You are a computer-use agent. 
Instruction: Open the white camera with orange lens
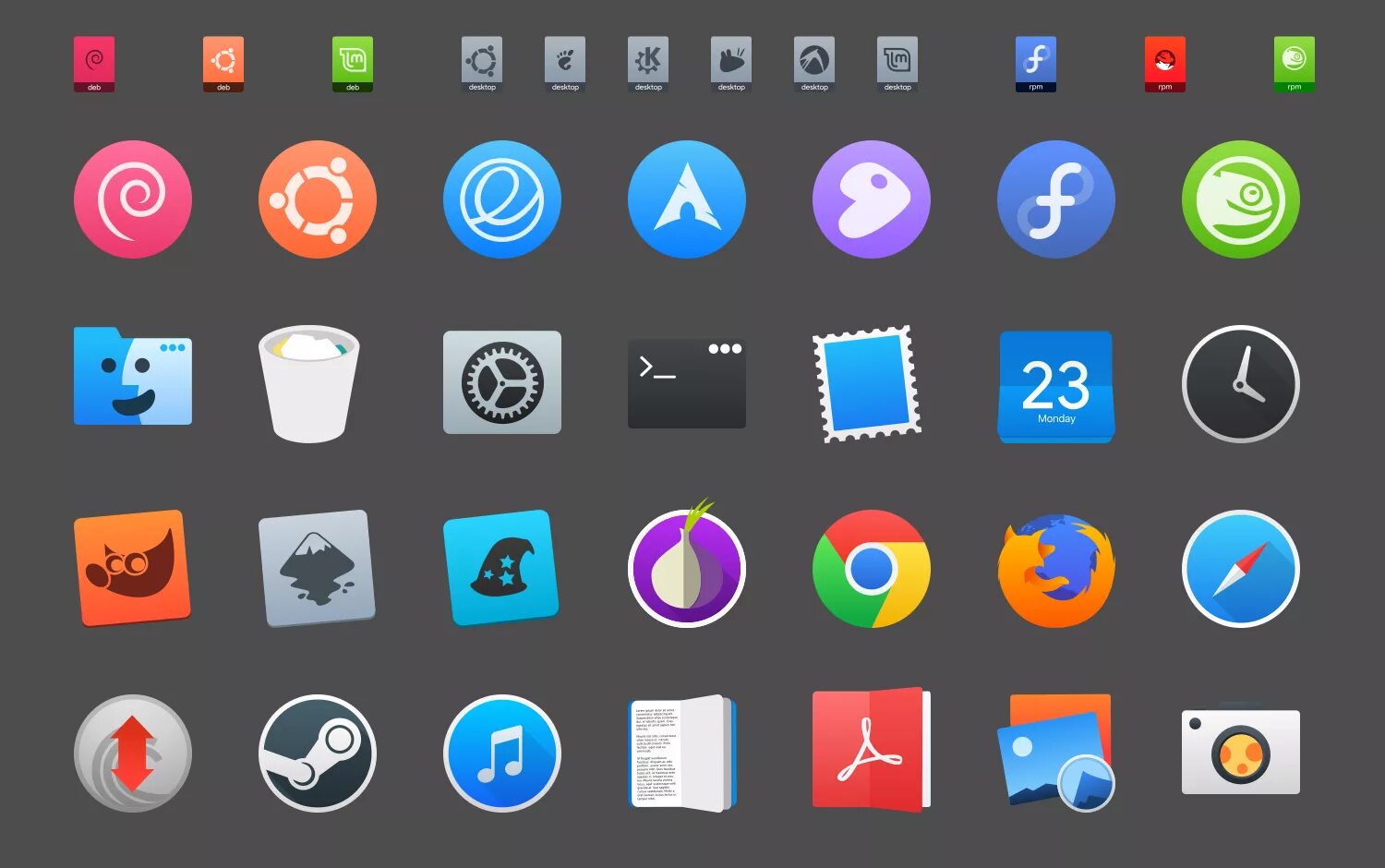(x=1241, y=751)
